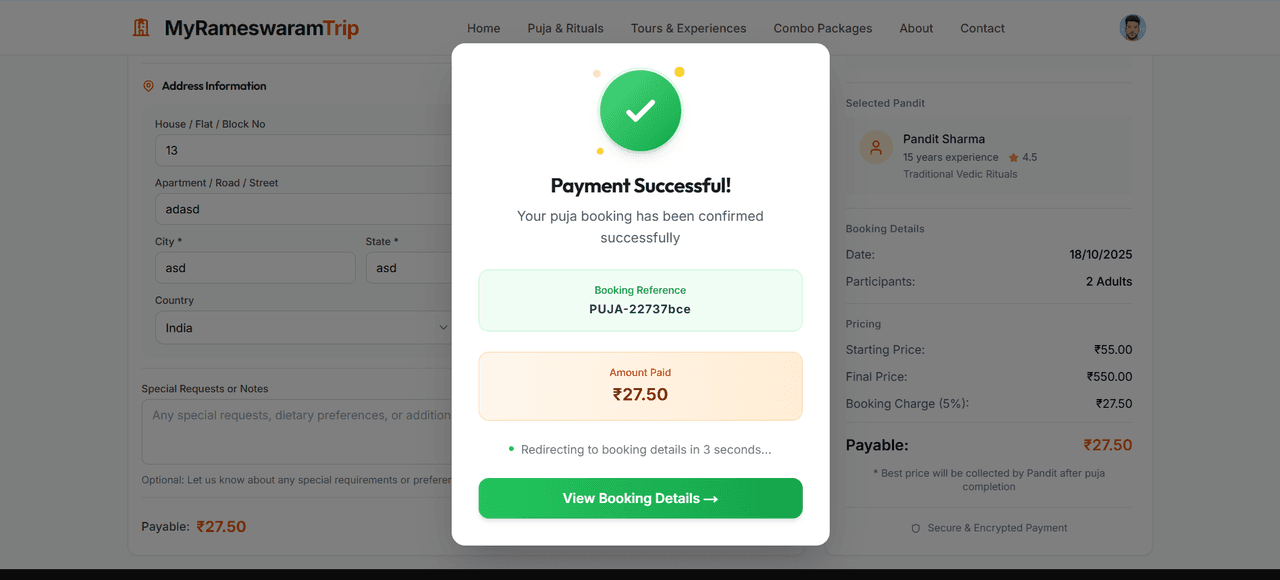This screenshot has height=580, width=1280.
Task: Click the City input field
Action: 255,268
